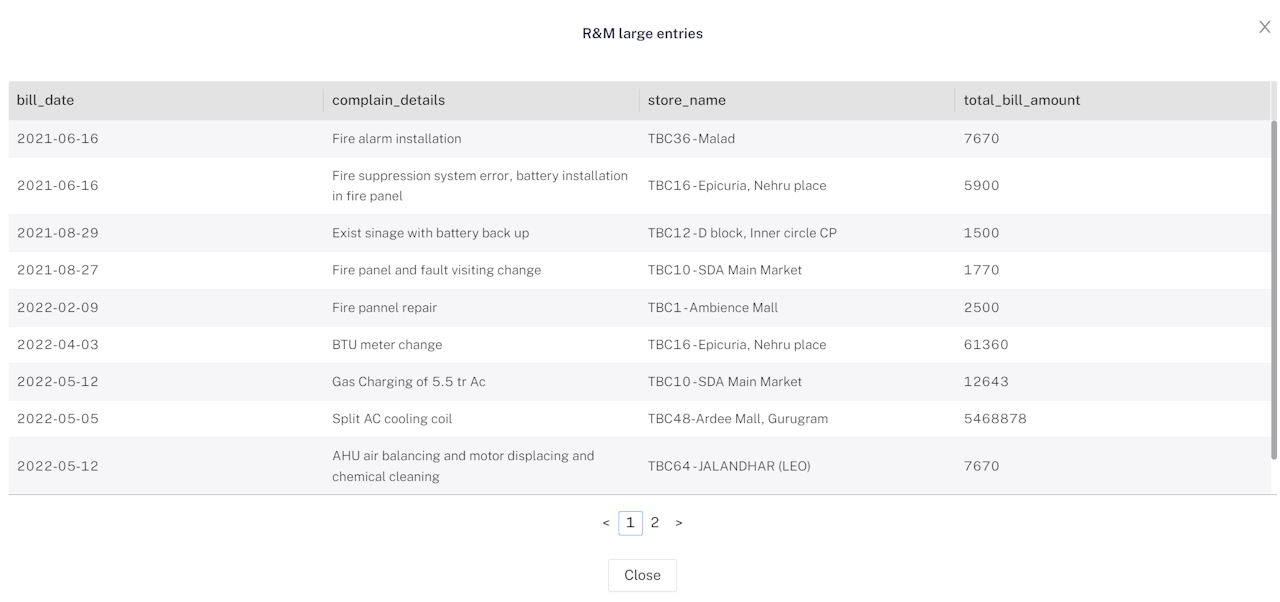Click the Close button
Viewport: 1280px width, 602px height.
coord(642,575)
